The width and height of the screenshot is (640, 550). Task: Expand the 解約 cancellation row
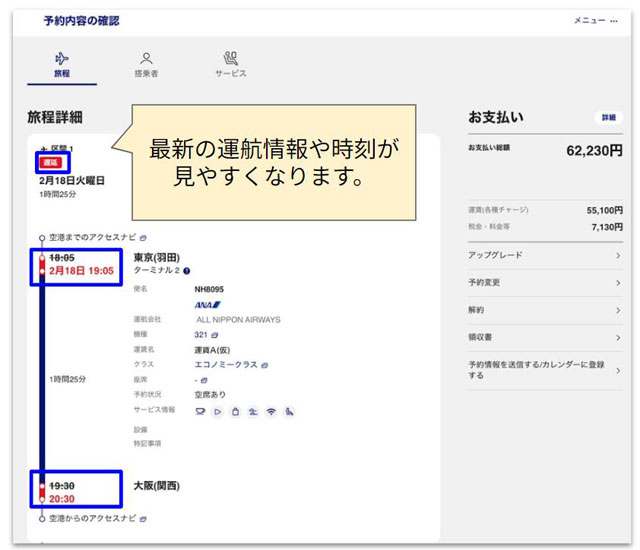pos(545,310)
